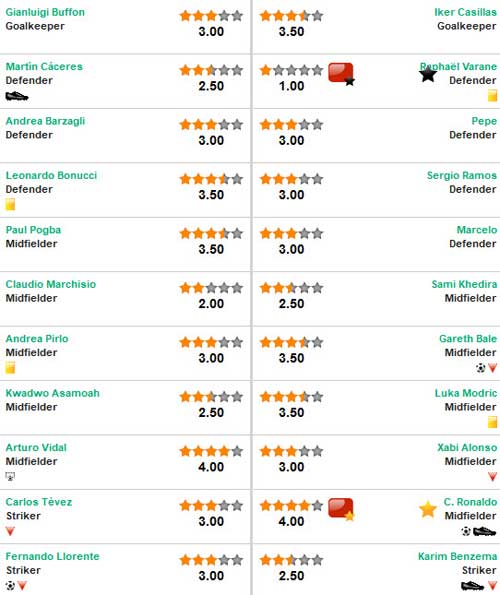Click the yellow card under Leonardo Bonucci
Viewport: 500px width, 595px height.
(x=10, y=205)
